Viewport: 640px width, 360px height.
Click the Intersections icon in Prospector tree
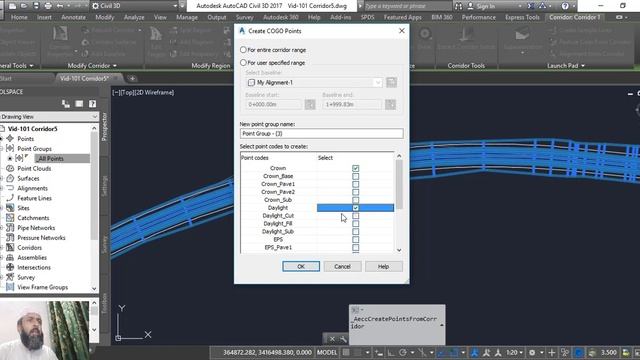pyautogui.click(x=10, y=267)
